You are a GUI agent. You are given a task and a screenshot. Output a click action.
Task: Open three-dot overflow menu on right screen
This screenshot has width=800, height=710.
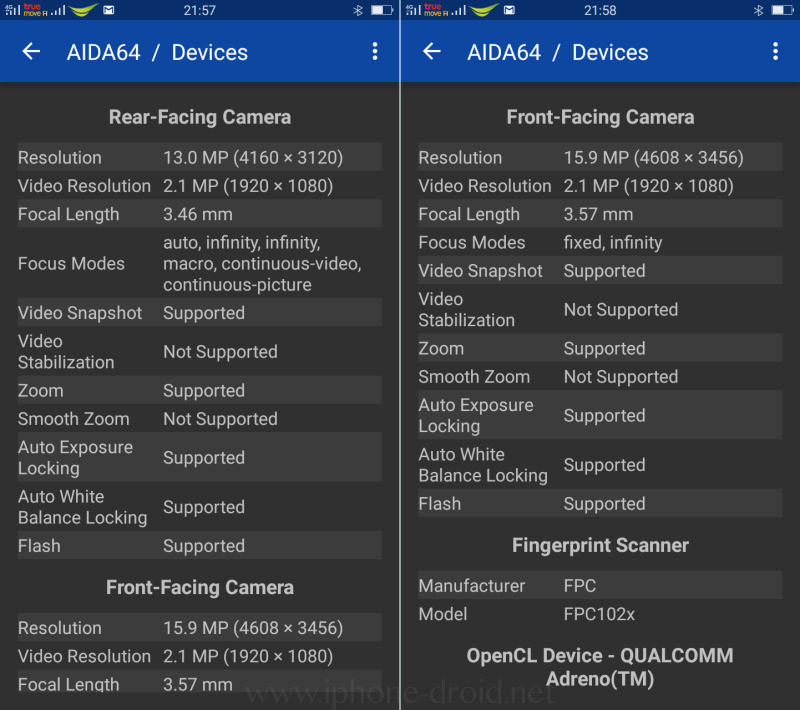point(776,52)
